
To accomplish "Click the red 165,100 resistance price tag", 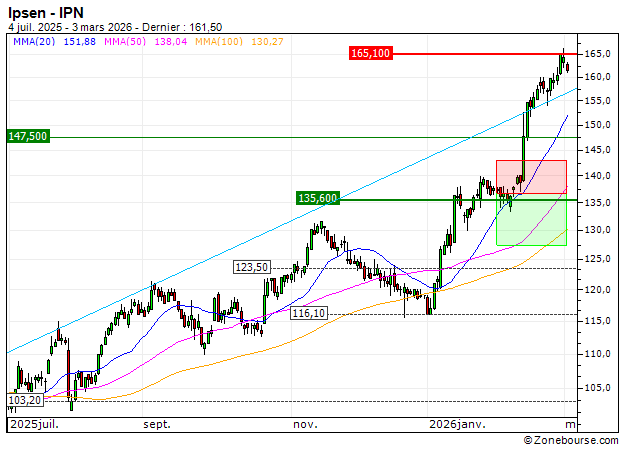I will tap(370, 52).
